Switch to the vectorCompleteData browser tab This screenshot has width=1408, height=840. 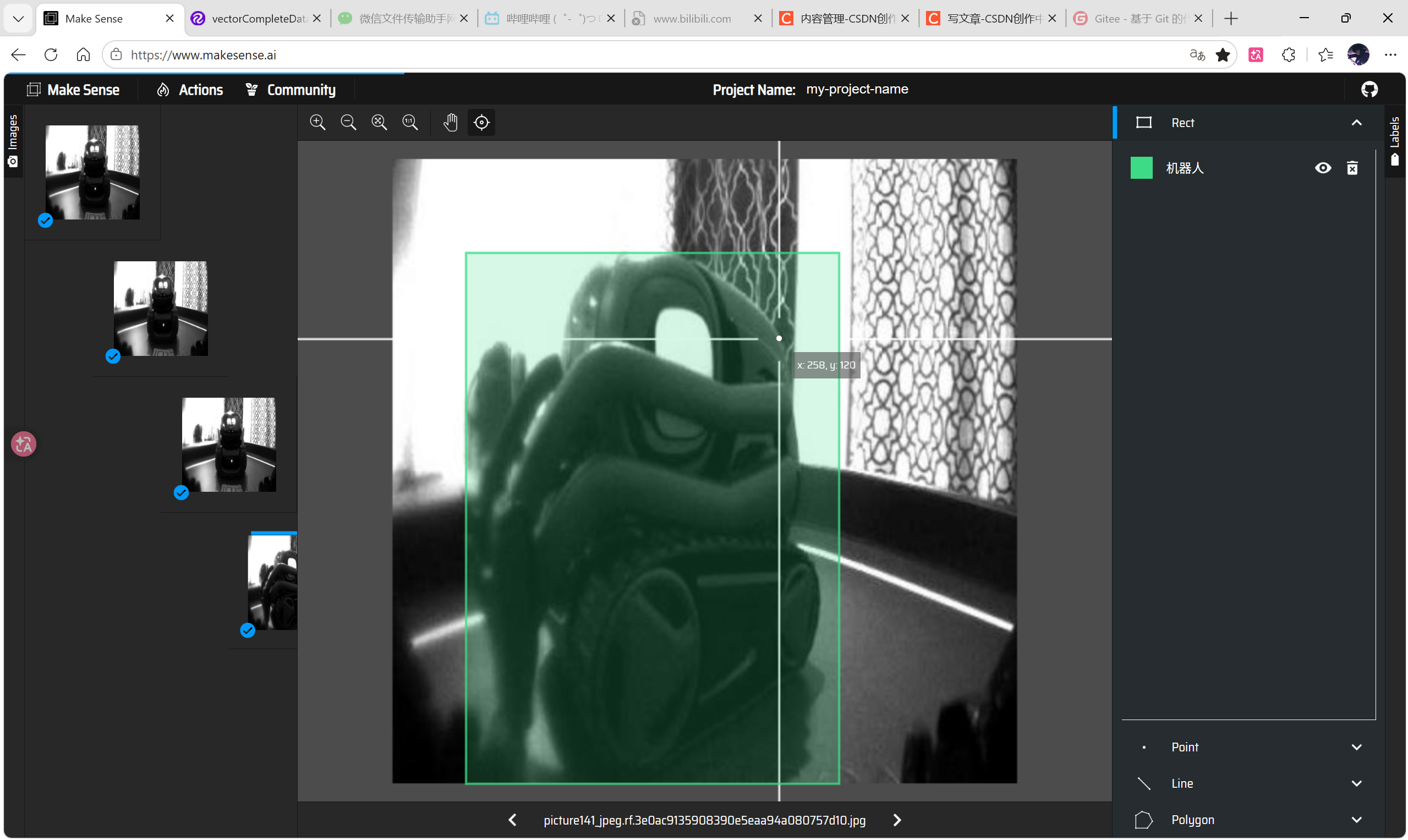[258, 19]
